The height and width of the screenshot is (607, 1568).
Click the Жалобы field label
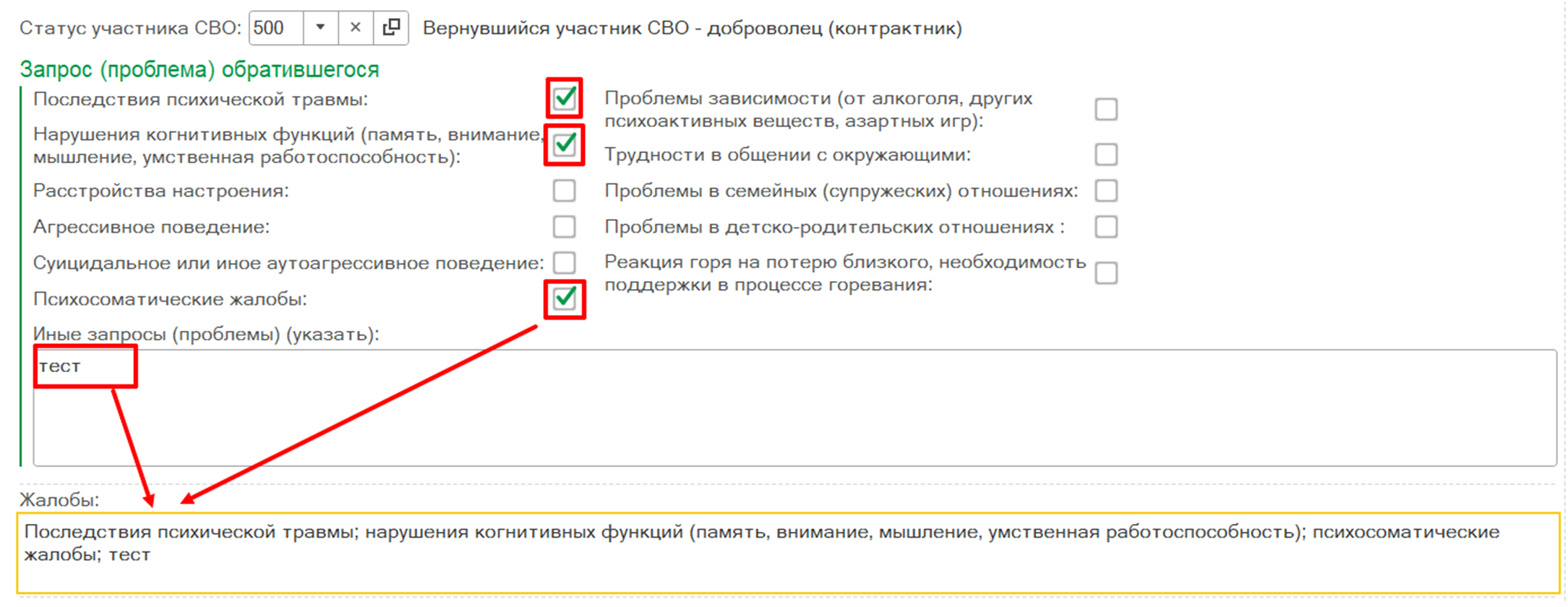click(59, 500)
